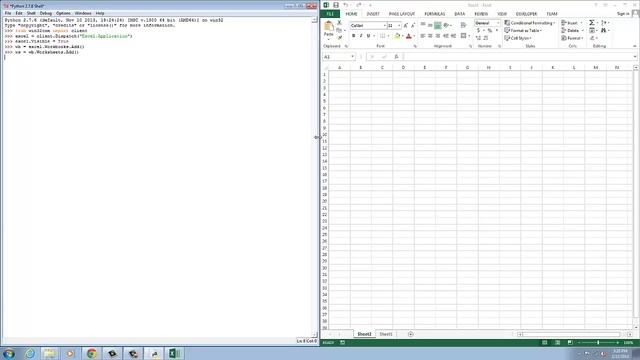Click the Wrap Text icon
Screen dimensions: 640x360
tap(463, 25)
